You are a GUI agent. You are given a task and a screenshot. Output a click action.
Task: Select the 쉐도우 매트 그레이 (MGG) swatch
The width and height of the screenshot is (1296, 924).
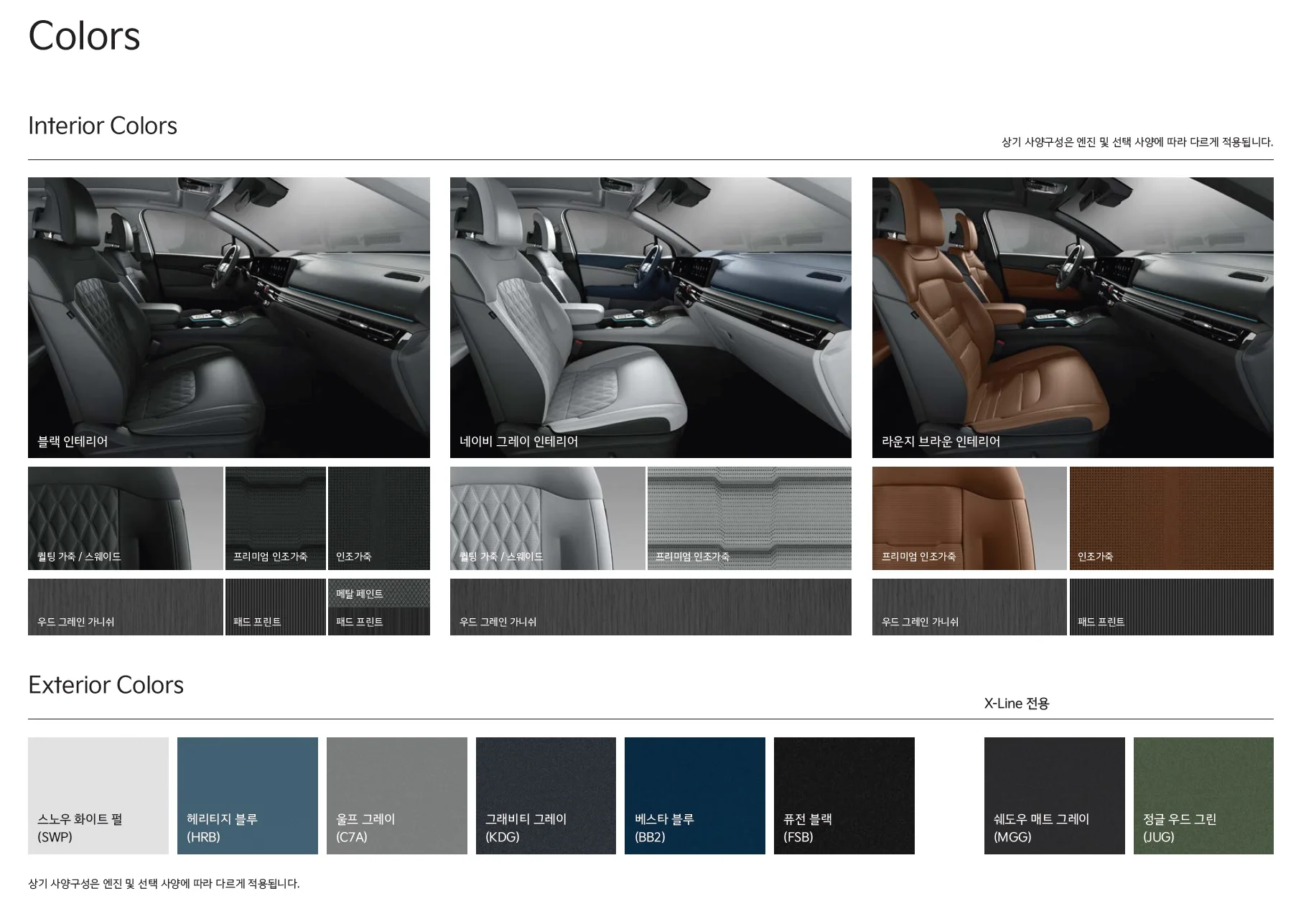pos(1055,795)
